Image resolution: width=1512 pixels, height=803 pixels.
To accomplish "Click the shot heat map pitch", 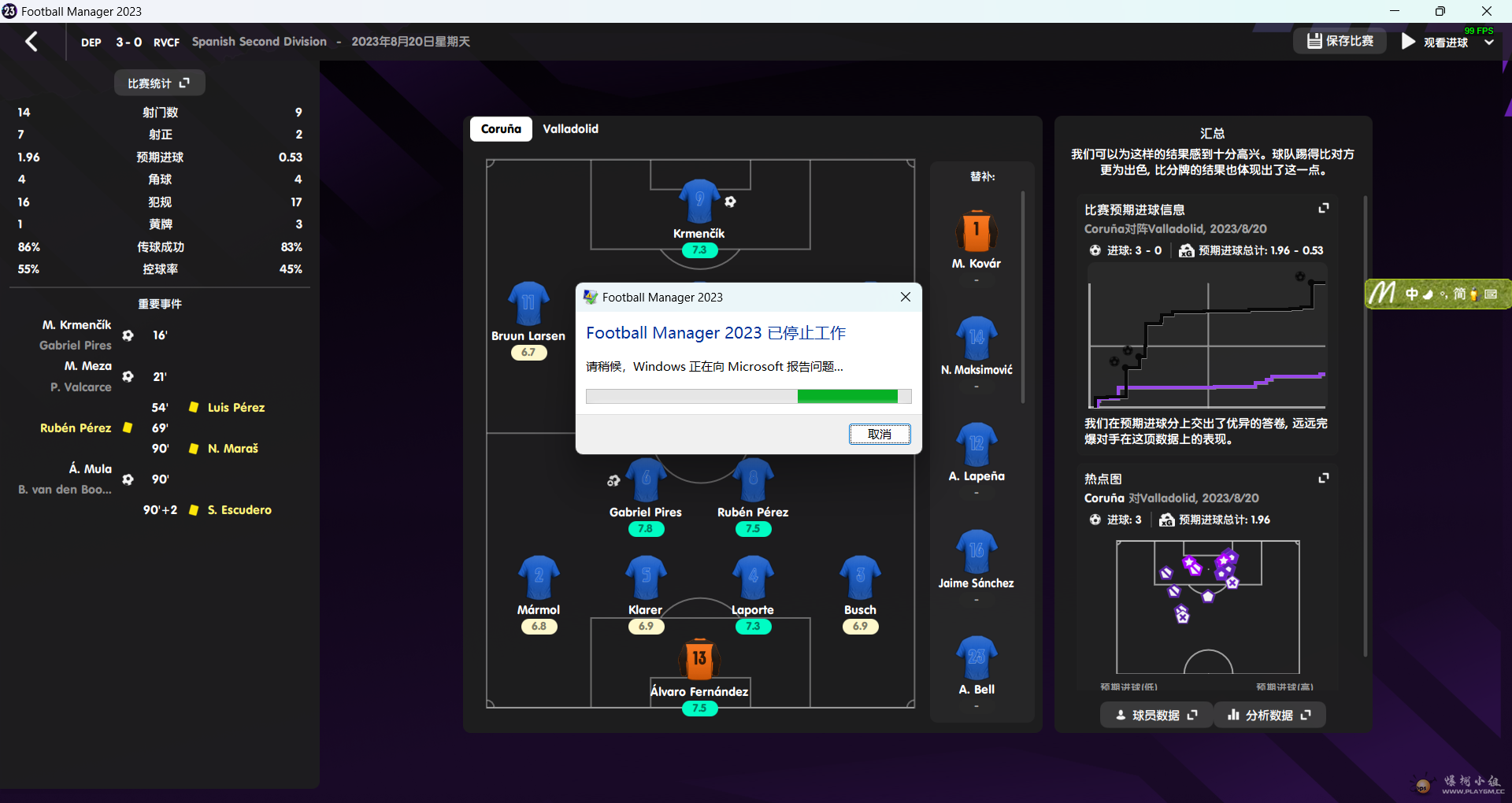I will pos(1208,606).
